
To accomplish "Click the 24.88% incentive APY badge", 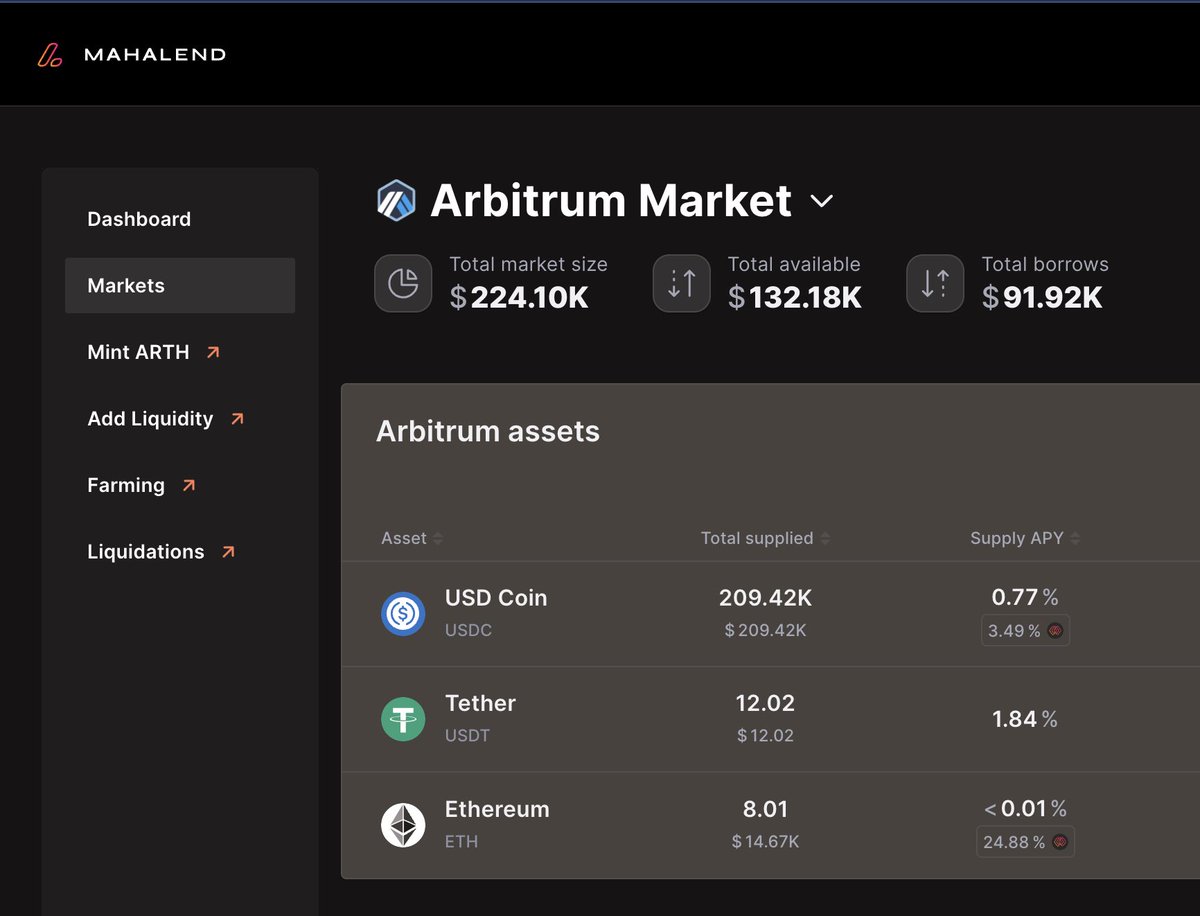I will click(1025, 842).
